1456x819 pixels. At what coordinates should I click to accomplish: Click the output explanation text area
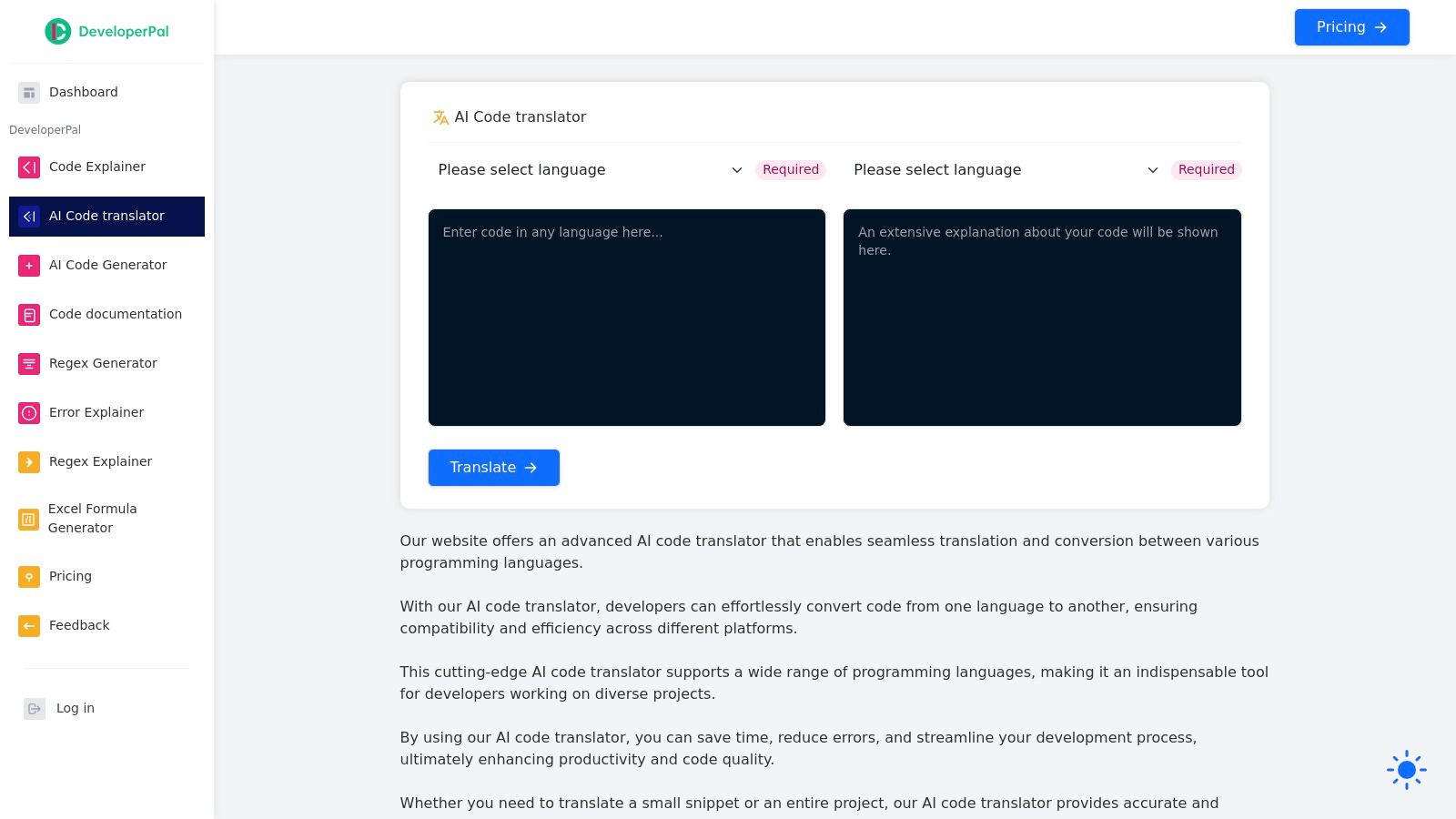click(x=1042, y=318)
